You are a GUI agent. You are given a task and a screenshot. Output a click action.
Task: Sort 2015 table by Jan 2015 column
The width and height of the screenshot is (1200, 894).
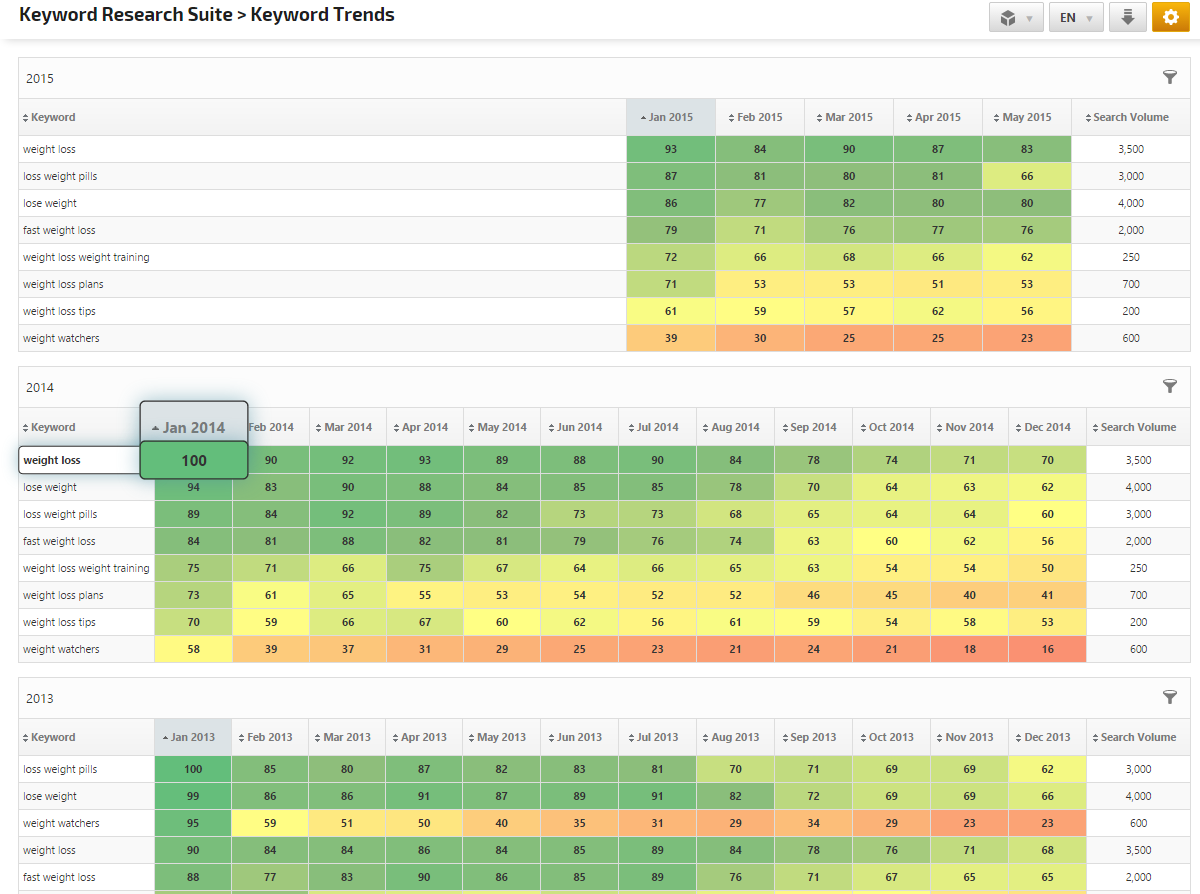(x=670, y=117)
